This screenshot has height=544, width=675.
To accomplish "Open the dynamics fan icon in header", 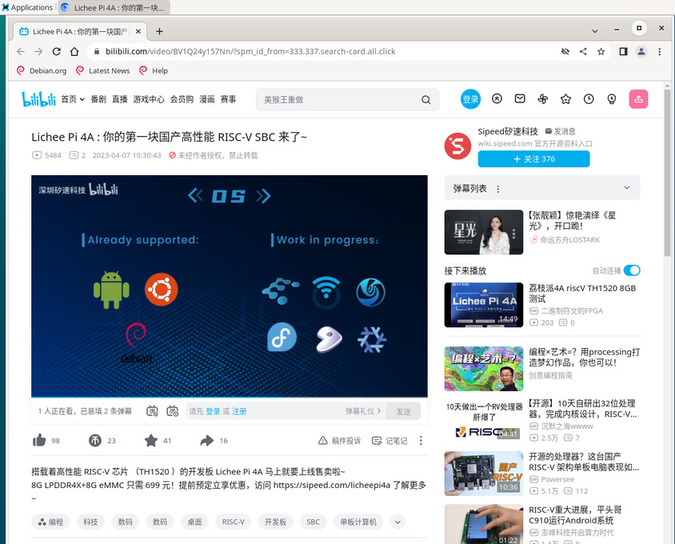I will pos(543,99).
